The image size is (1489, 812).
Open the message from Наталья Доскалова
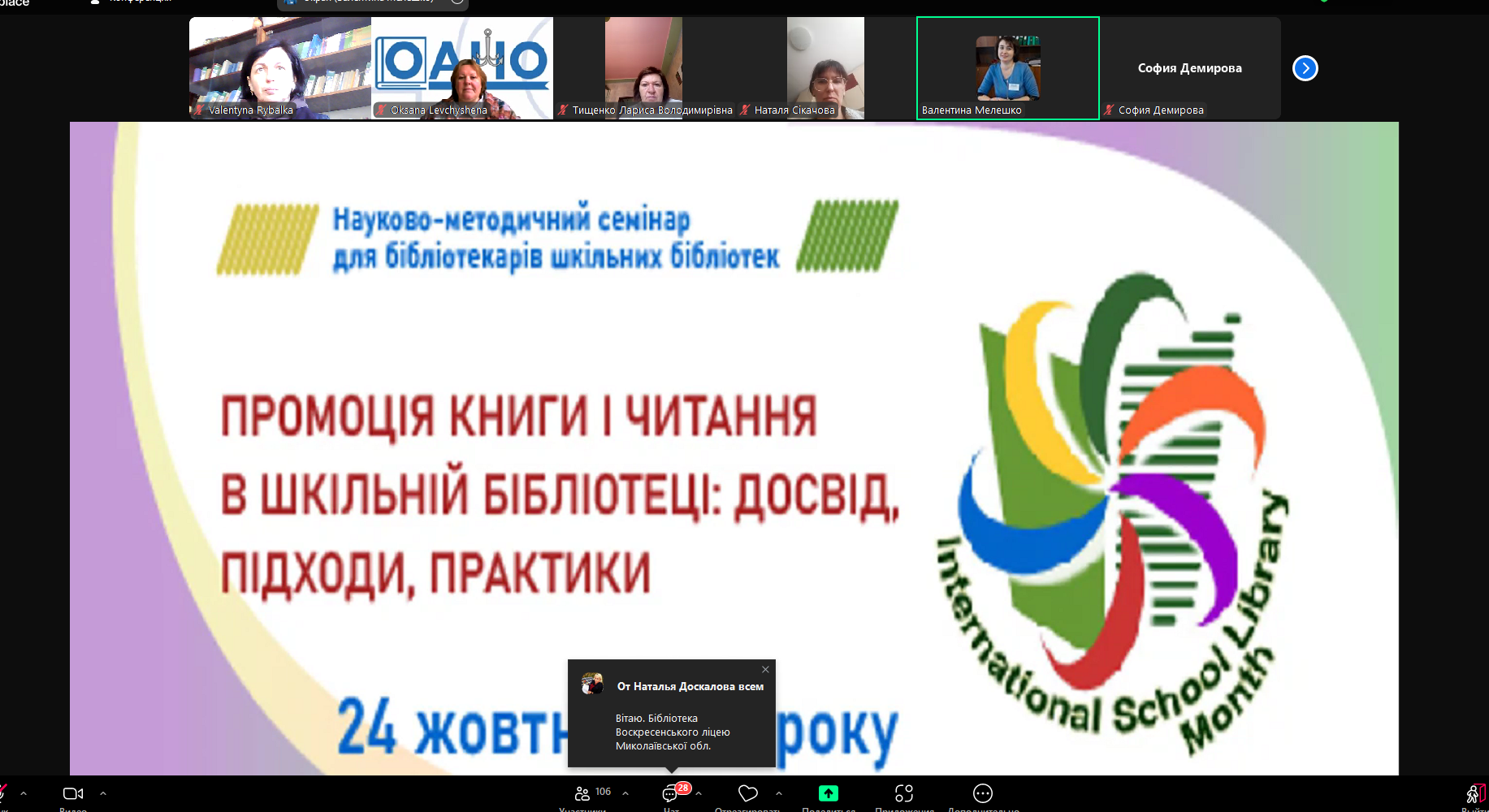coord(672,714)
